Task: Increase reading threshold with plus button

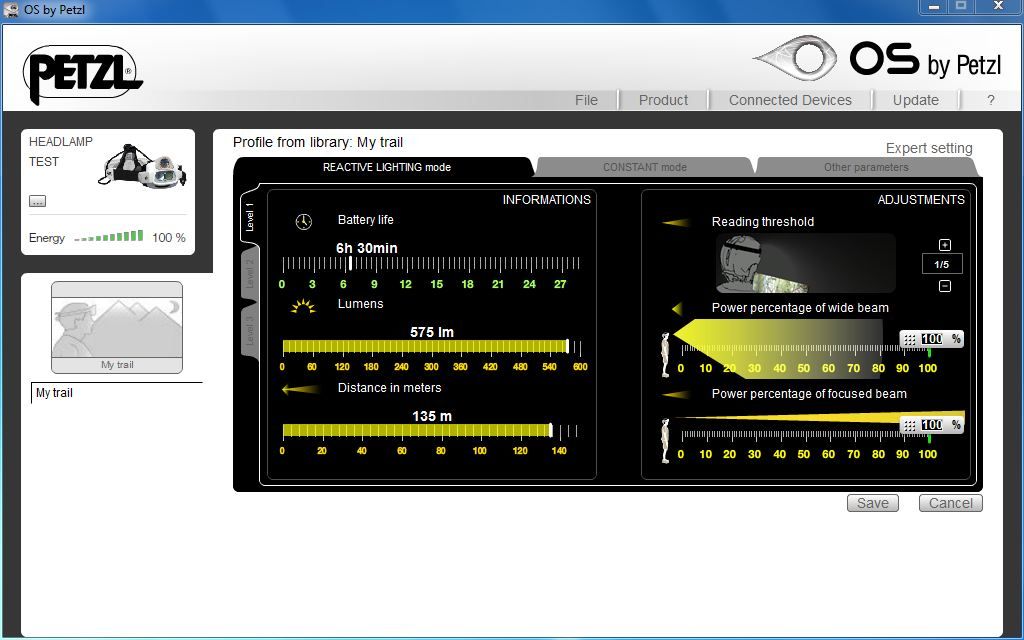Action: point(945,245)
